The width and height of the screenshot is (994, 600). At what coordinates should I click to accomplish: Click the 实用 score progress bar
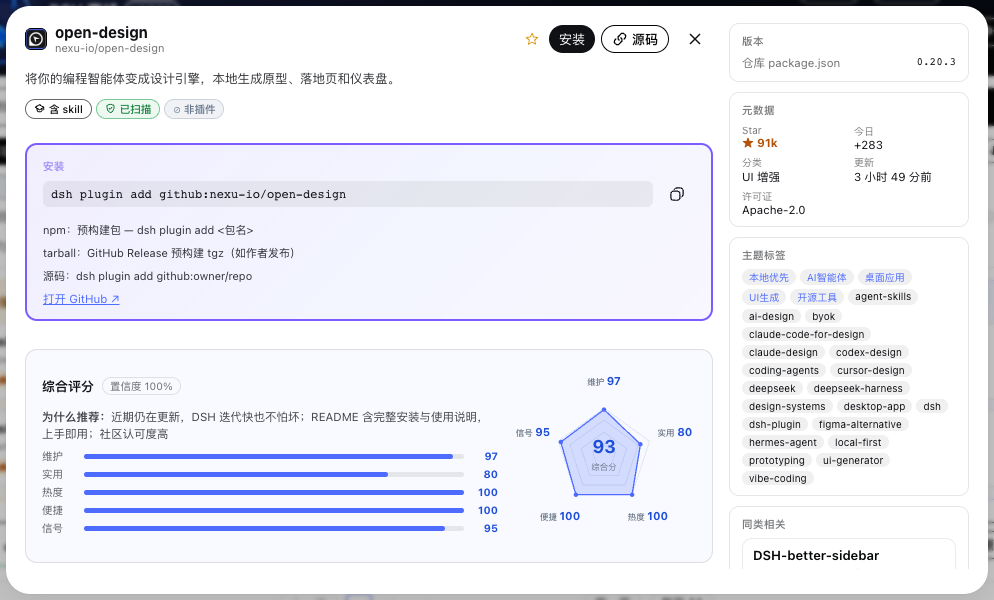coord(274,474)
